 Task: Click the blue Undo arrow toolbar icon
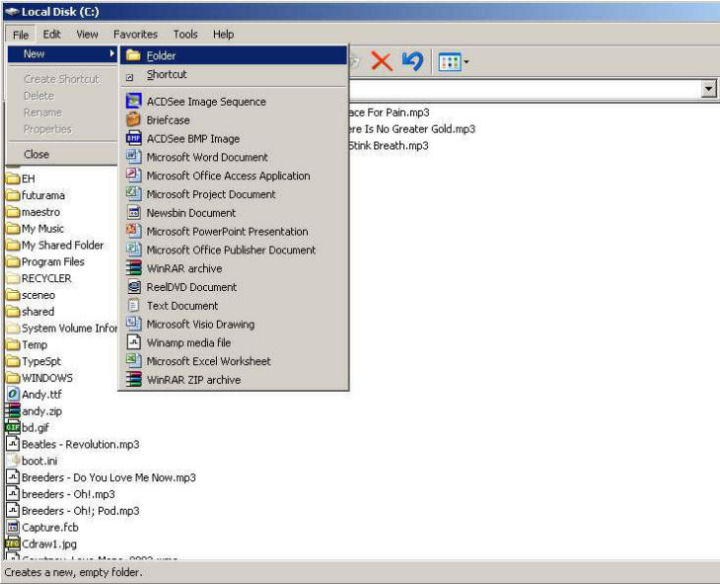point(412,61)
